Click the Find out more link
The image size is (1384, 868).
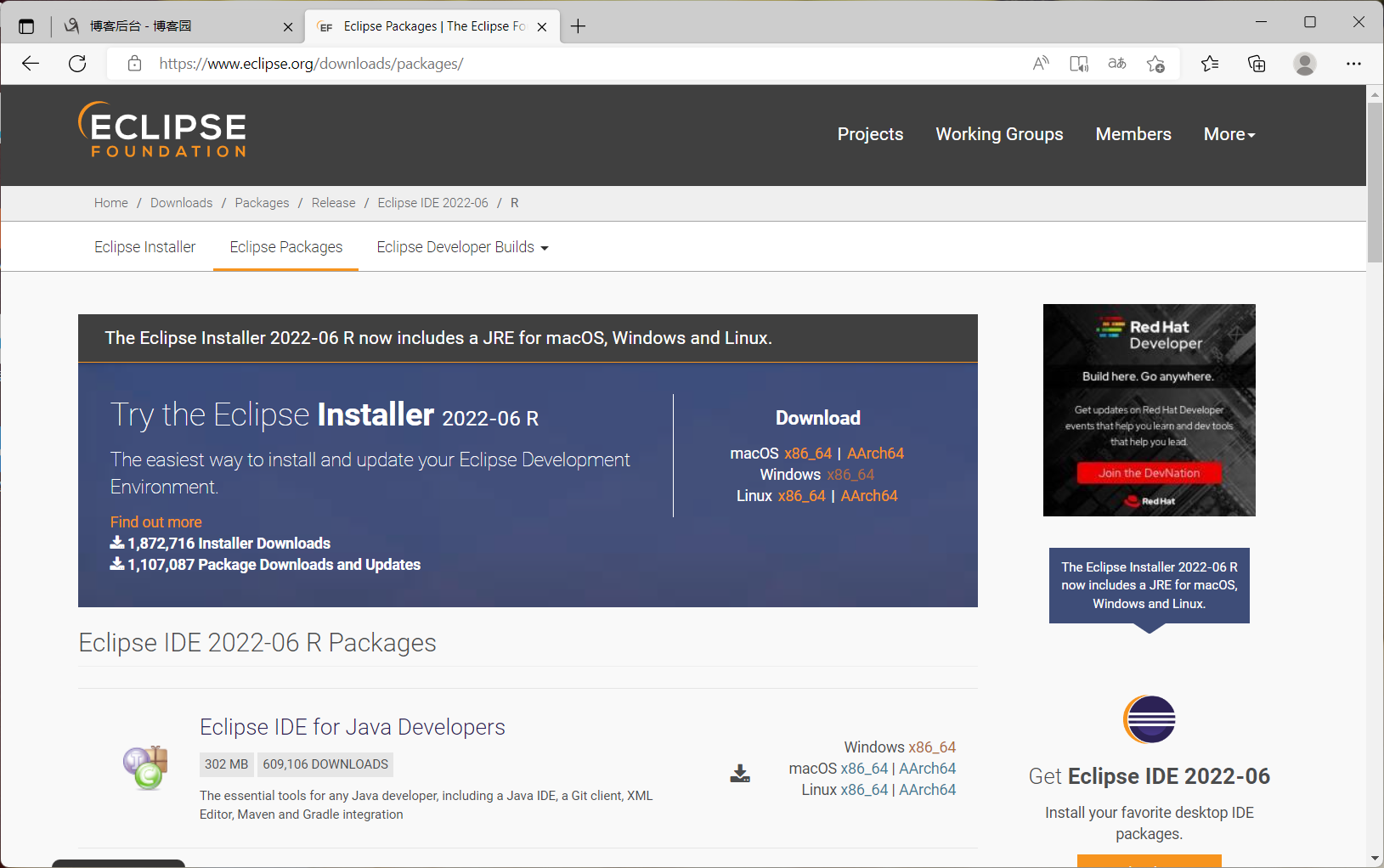click(x=156, y=522)
